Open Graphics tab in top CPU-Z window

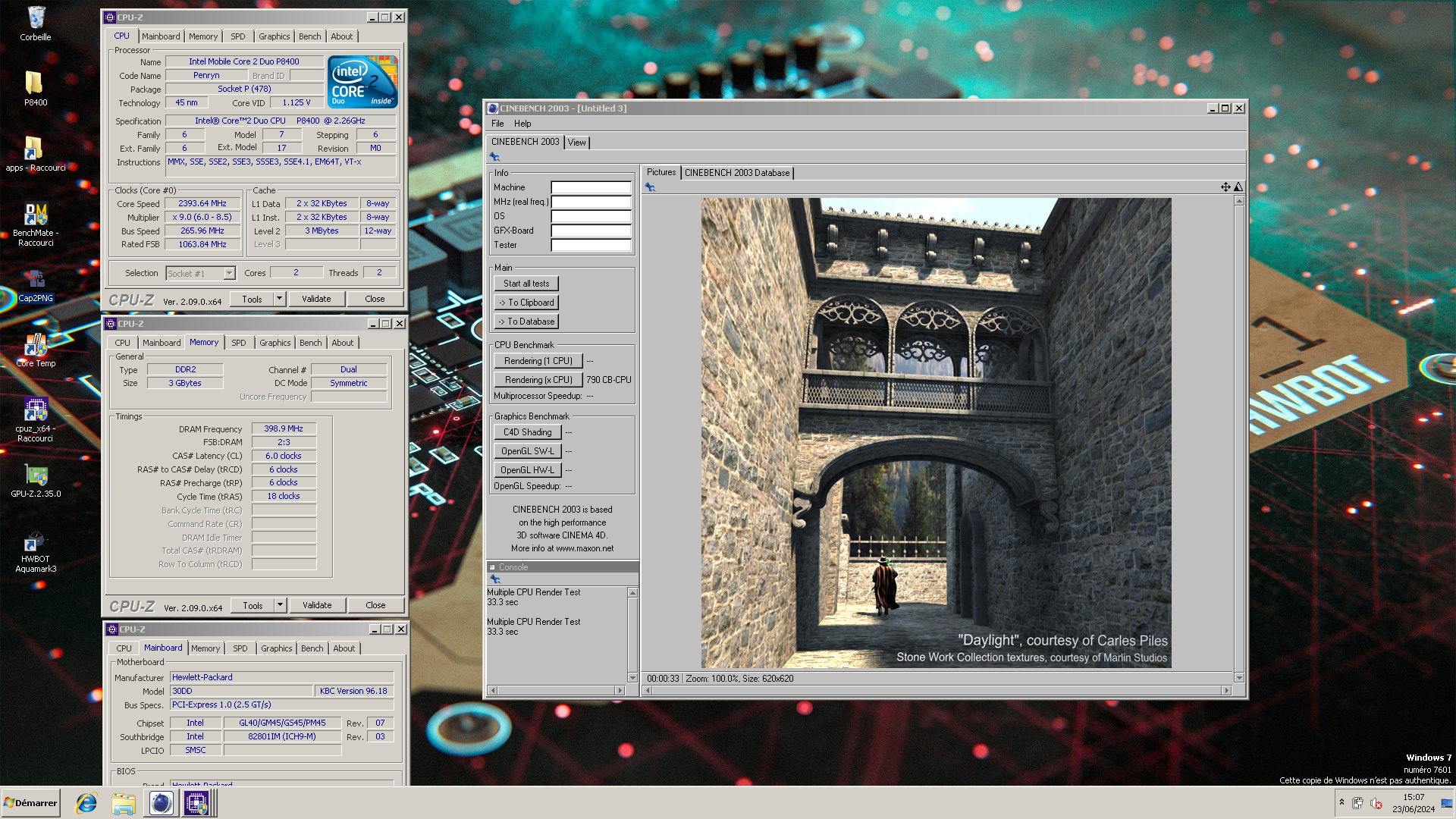(x=275, y=36)
